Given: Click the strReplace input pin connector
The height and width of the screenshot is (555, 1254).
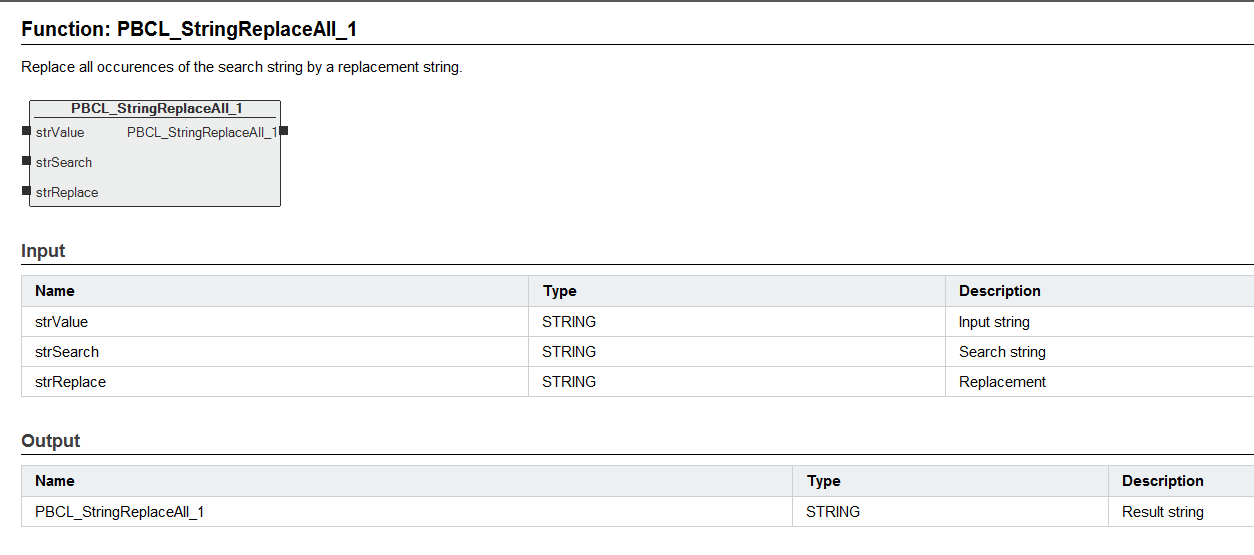Looking at the screenshot, I should (x=25, y=191).
